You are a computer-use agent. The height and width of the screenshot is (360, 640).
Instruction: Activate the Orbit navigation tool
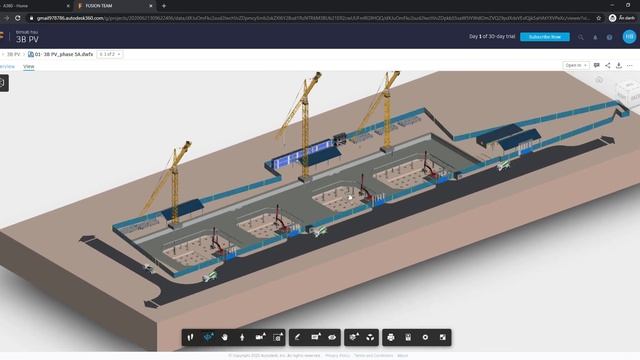point(209,337)
